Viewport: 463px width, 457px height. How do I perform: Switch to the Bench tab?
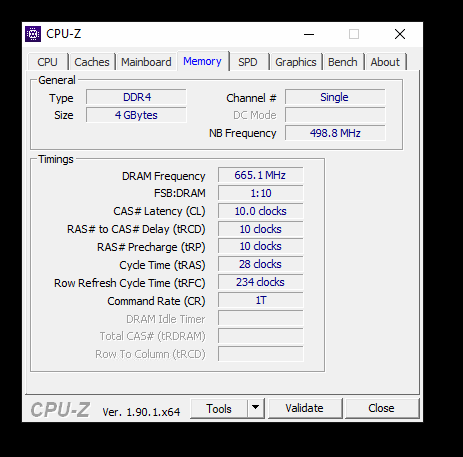point(343,62)
